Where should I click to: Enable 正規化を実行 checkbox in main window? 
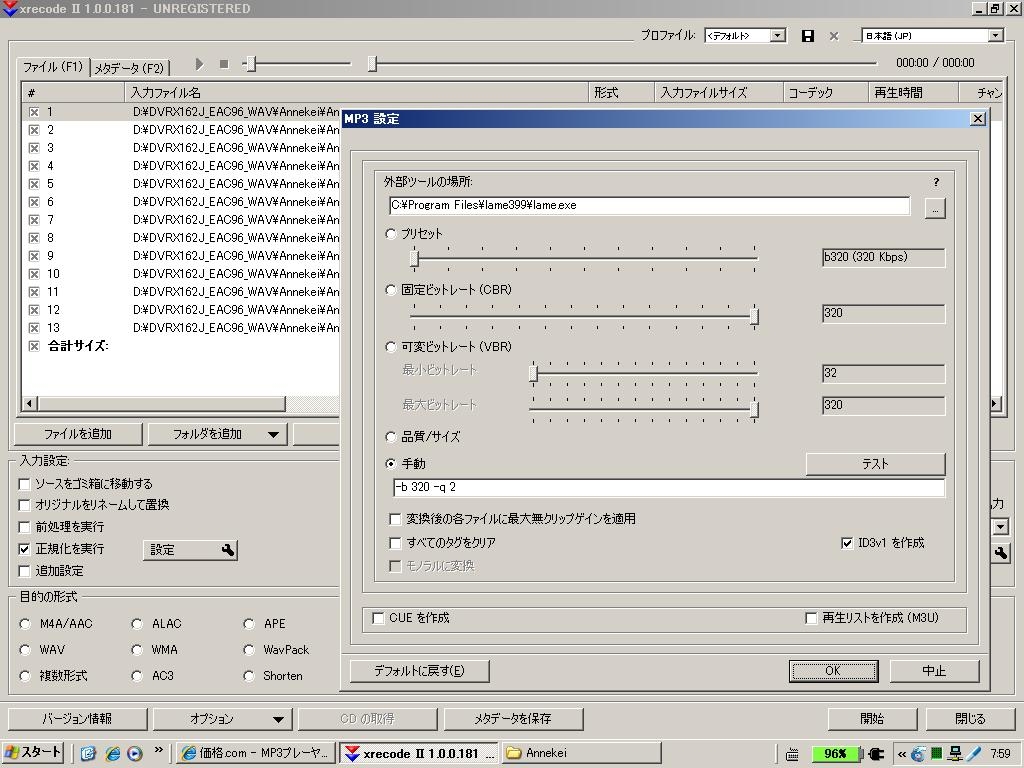[x=24, y=549]
